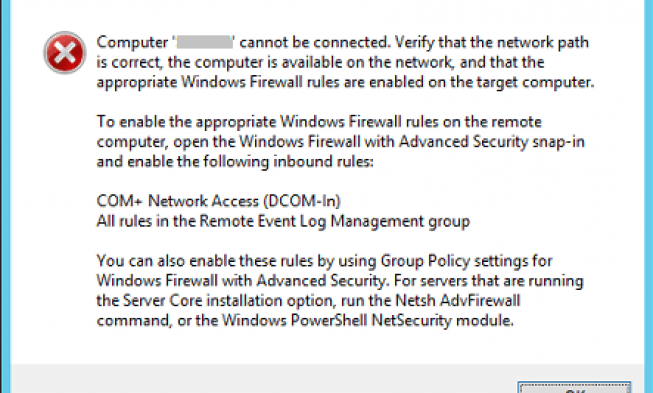
Task: Click 'All rules in the Remote Event Log Management group'
Action: click(283, 221)
